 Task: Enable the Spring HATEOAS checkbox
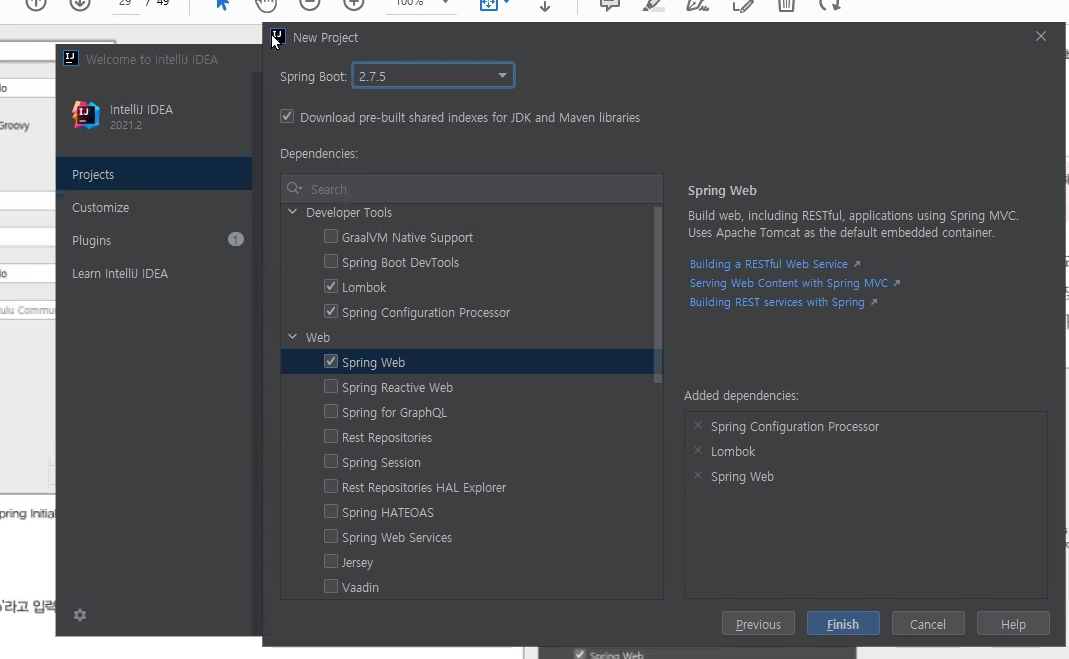coord(331,511)
